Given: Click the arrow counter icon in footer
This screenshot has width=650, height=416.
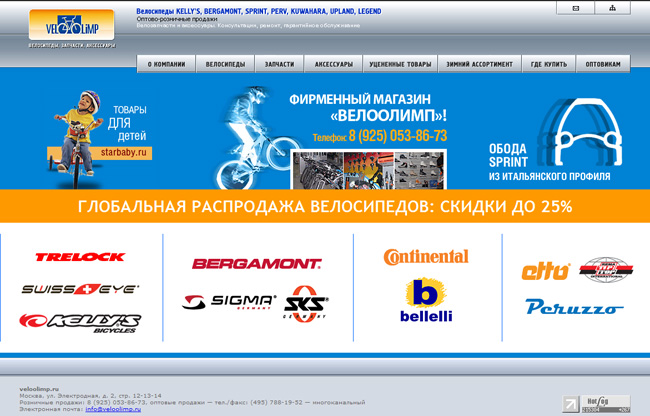Looking at the screenshot, I should pyautogui.click(x=570, y=404).
